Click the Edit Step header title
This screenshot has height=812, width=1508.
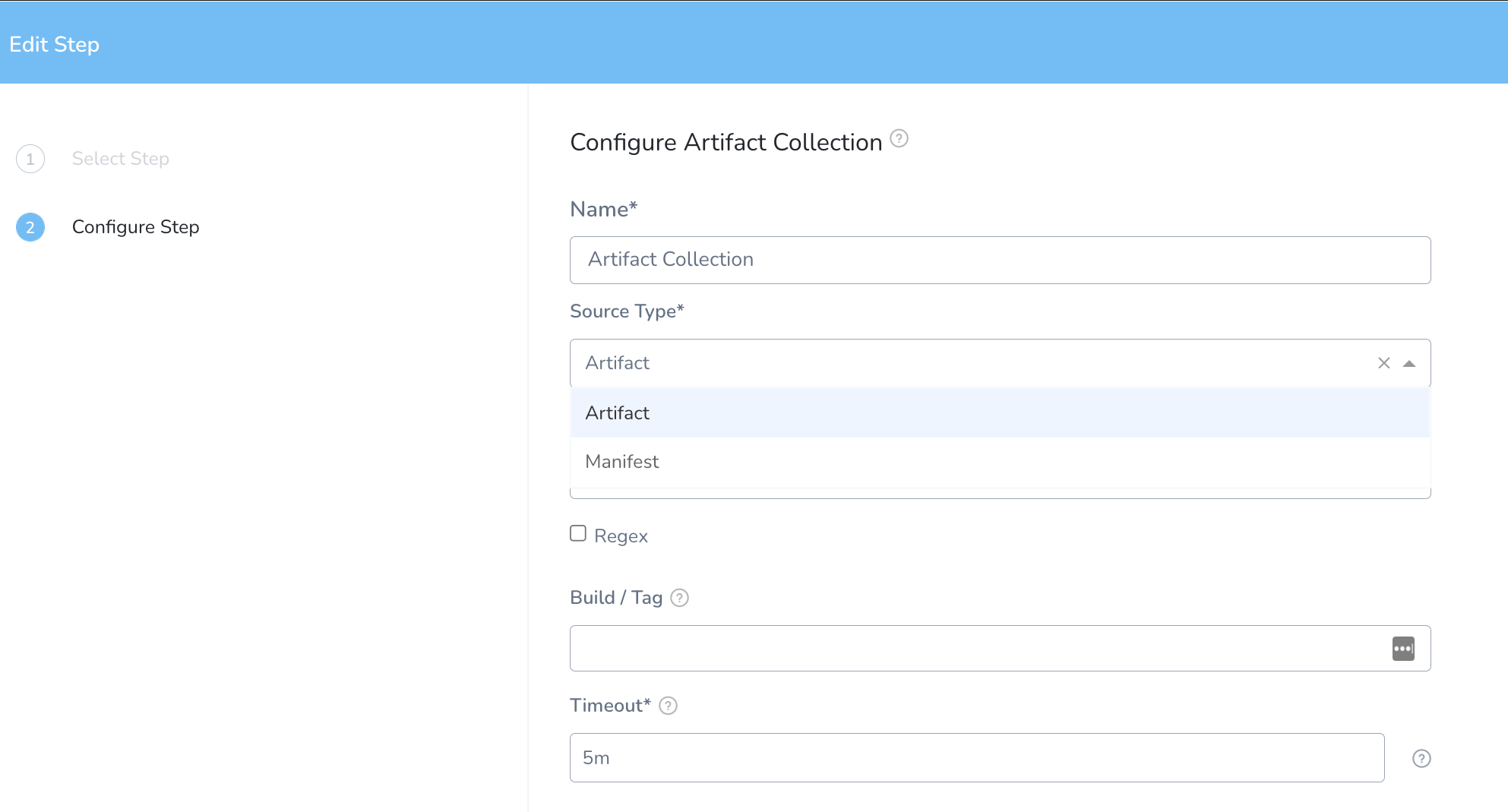click(x=54, y=44)
